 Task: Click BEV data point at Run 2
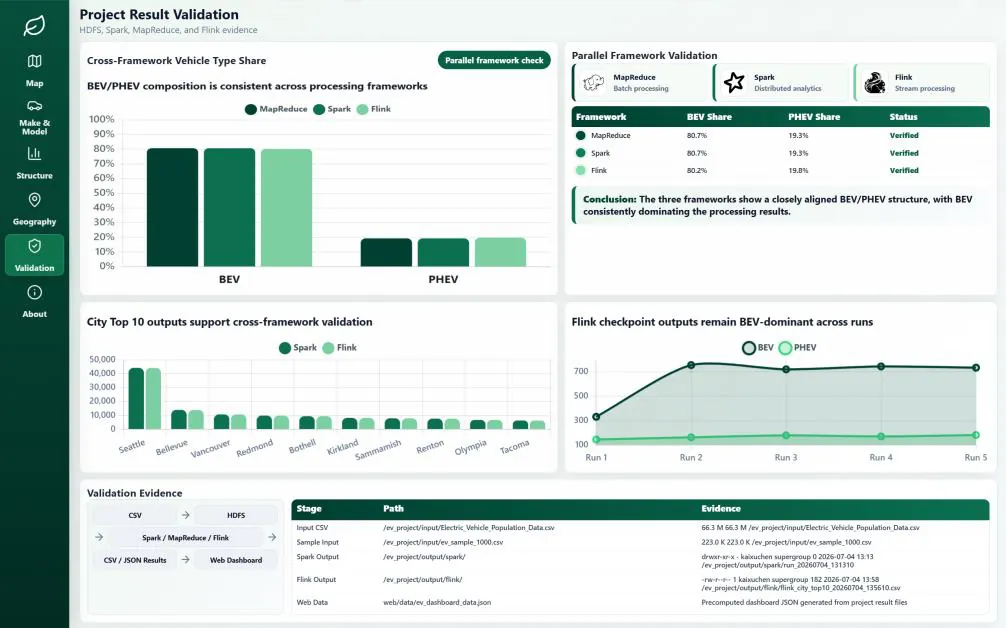tap(691, 365)
